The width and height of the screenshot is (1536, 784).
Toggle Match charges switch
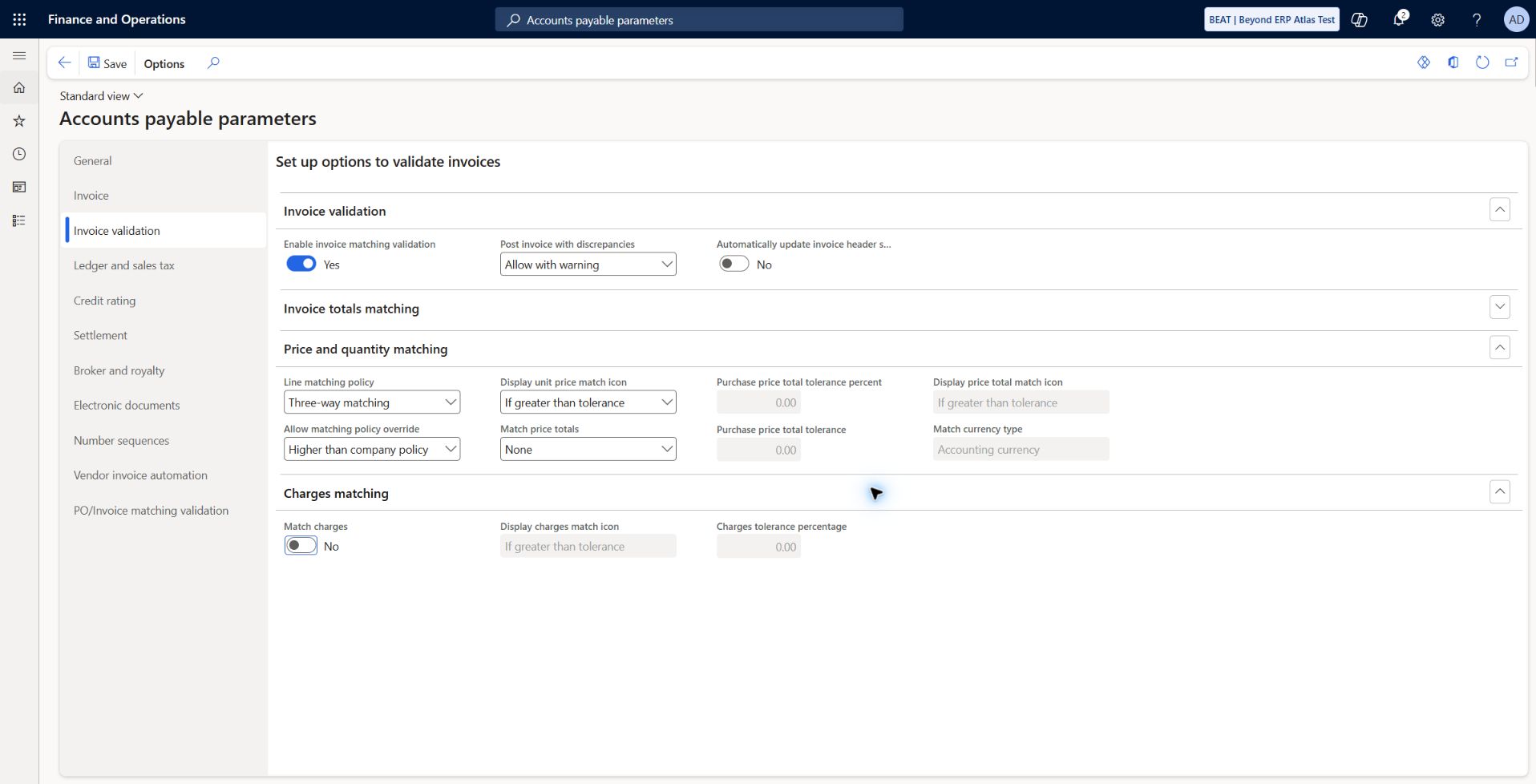[301, 545]
